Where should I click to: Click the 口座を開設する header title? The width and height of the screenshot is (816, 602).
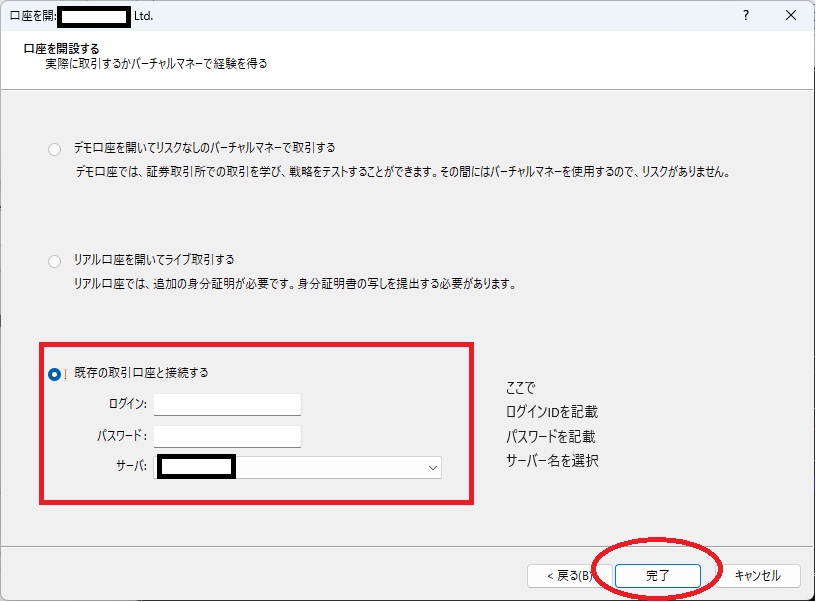coord(61,48)
